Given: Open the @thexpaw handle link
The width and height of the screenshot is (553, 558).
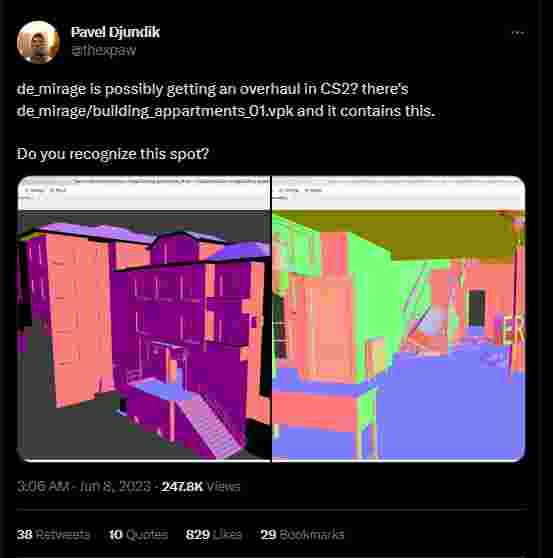Looking at the screenshot, I should click(x=104, y=50).
